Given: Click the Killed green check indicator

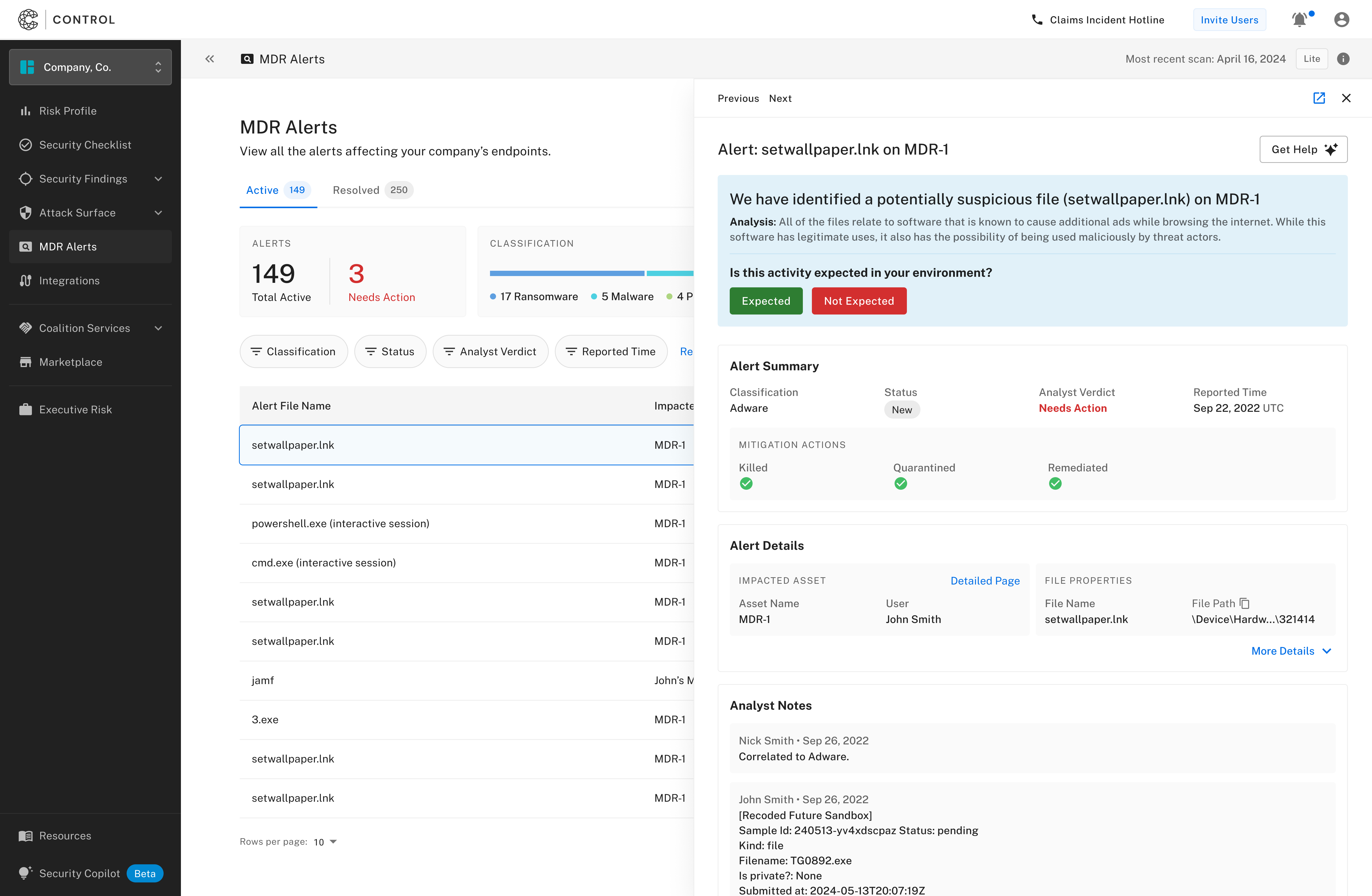Looking at the screenshot, I should [x=746, y=484].
